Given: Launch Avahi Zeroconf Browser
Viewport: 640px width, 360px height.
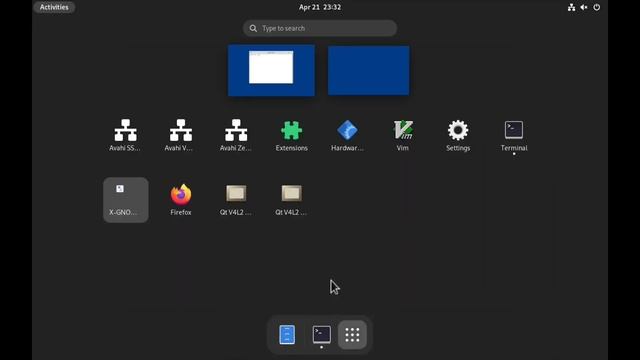Looking at the screenshot, I should click(x=236, y=136).
